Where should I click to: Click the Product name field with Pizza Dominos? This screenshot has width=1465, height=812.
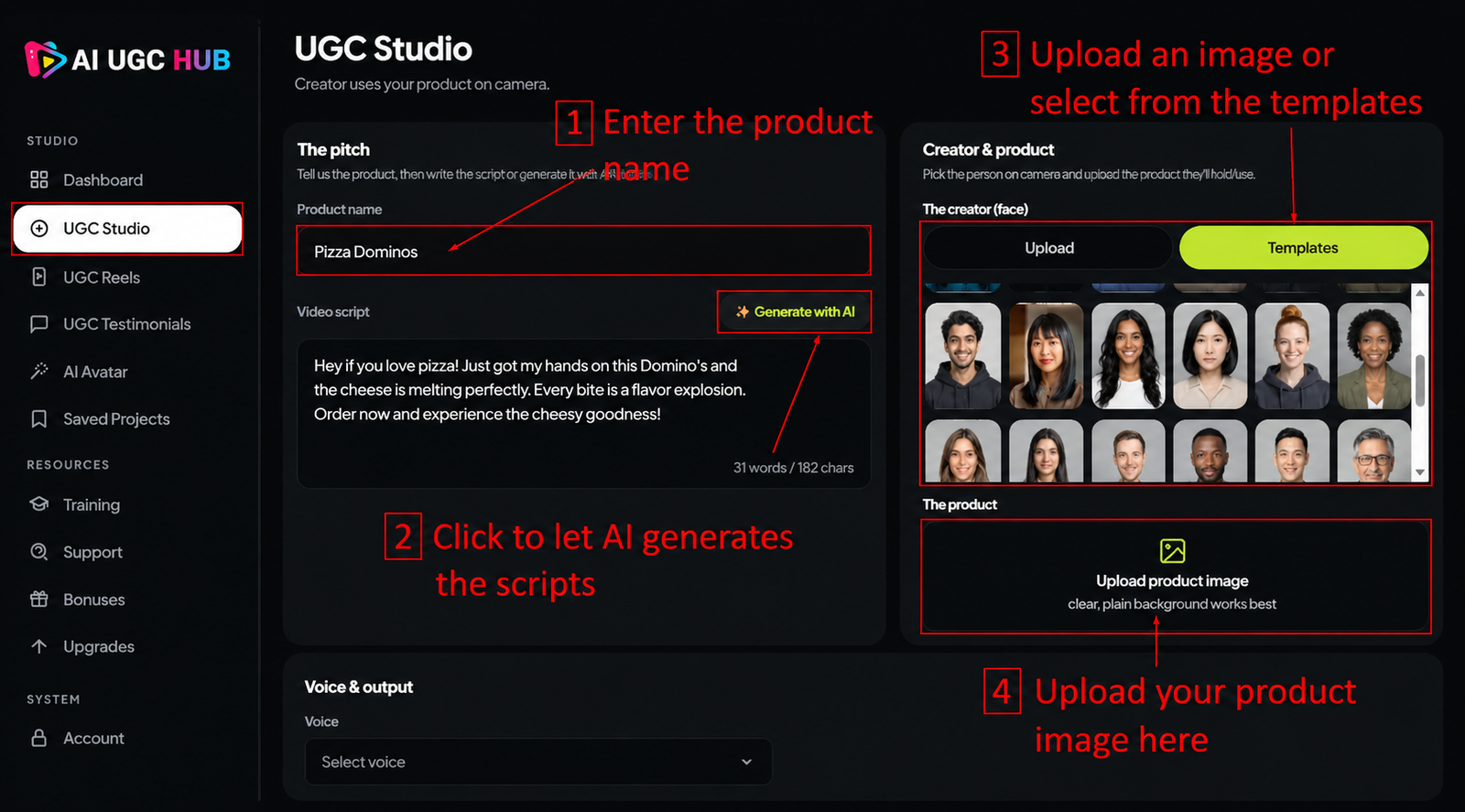[x=583, y=251]
